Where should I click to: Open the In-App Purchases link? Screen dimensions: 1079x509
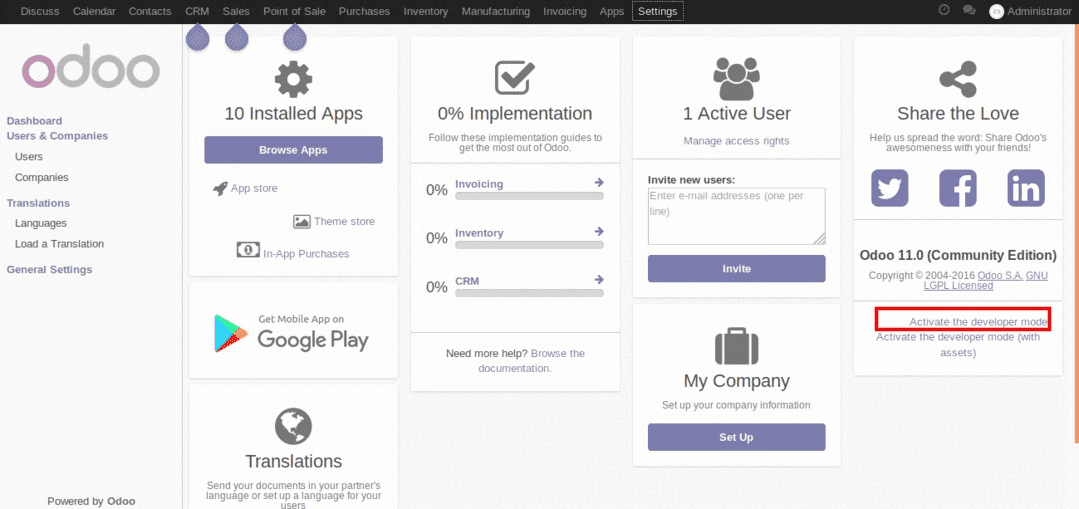click(306, 254)
